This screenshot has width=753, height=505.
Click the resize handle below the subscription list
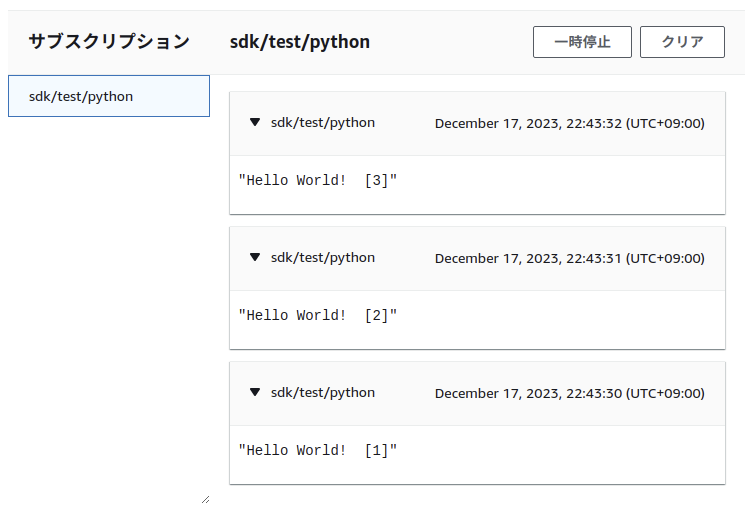click(x=206, y=500)
